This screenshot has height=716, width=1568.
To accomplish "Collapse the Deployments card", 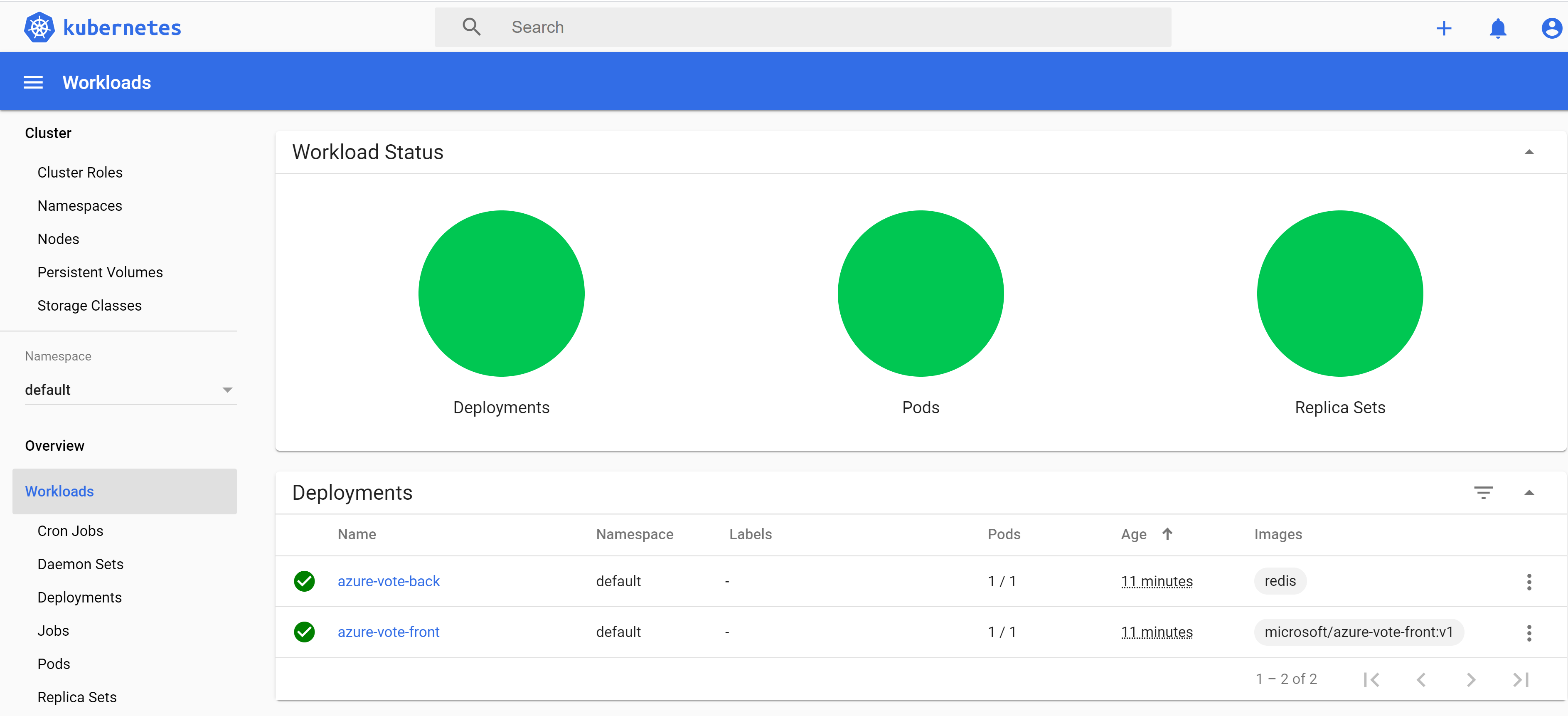I will tap(1529, 493).
